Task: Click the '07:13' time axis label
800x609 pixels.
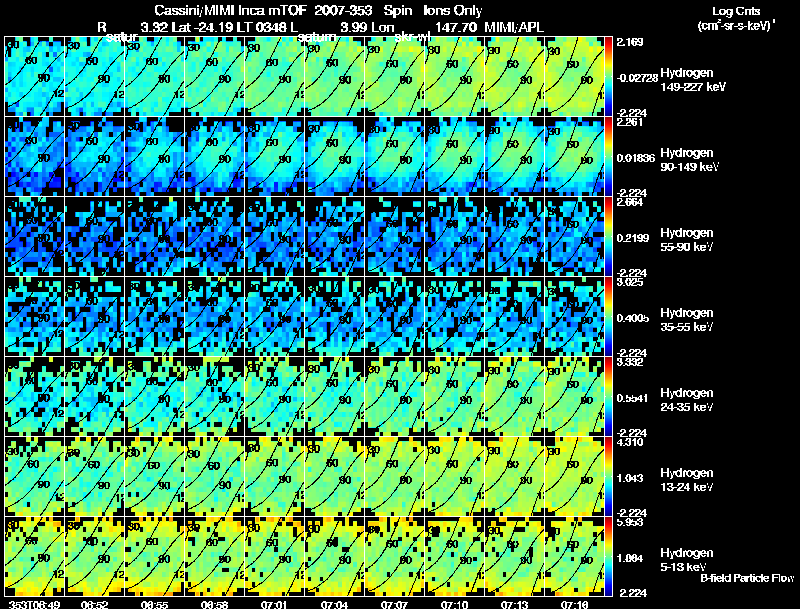Action: click(514, 604)
